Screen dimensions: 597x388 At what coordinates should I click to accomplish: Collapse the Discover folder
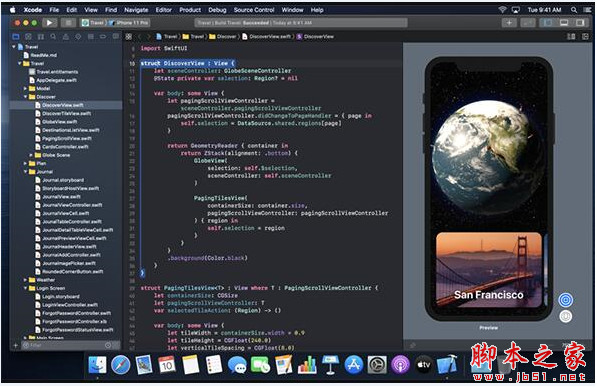[25, 97]
